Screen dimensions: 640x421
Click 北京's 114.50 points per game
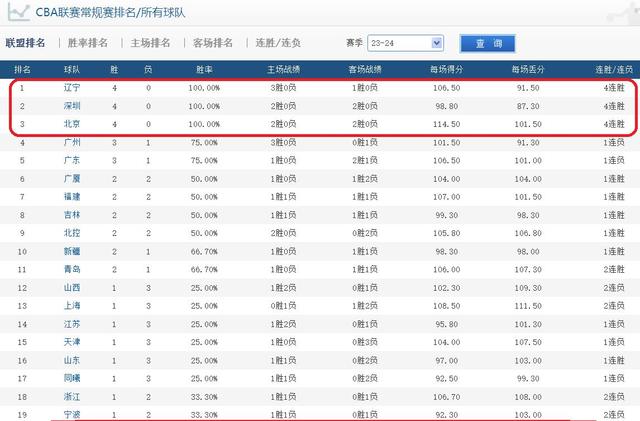(x=447, y=124)
